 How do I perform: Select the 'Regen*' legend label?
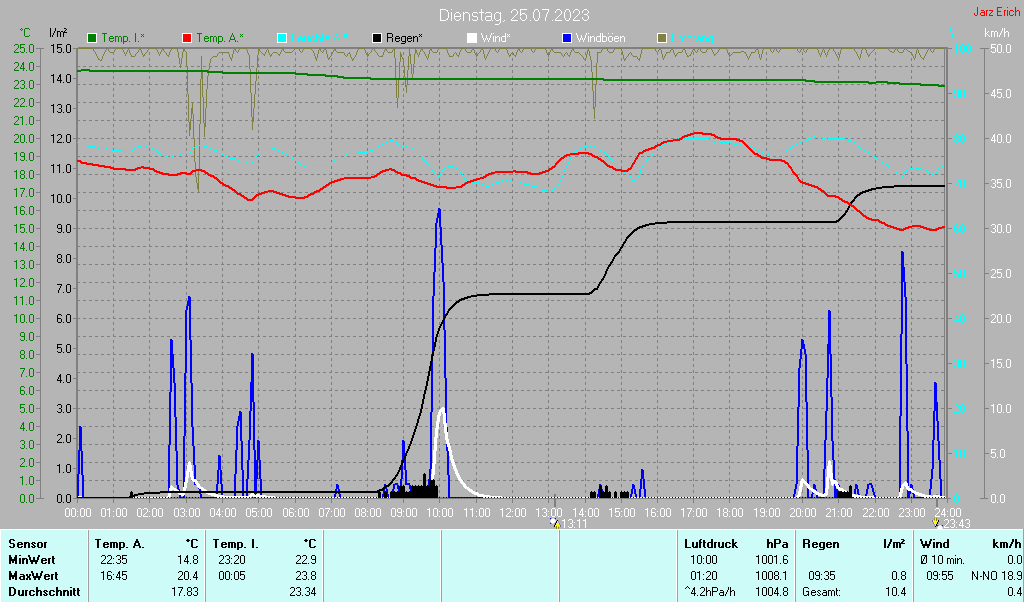pyautogui.click(x=404, y=39)
